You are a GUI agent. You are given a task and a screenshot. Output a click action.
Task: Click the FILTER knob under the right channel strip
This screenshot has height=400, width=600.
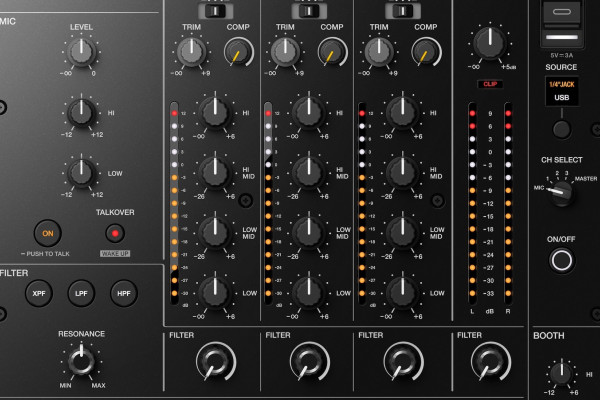click(403, 361)
